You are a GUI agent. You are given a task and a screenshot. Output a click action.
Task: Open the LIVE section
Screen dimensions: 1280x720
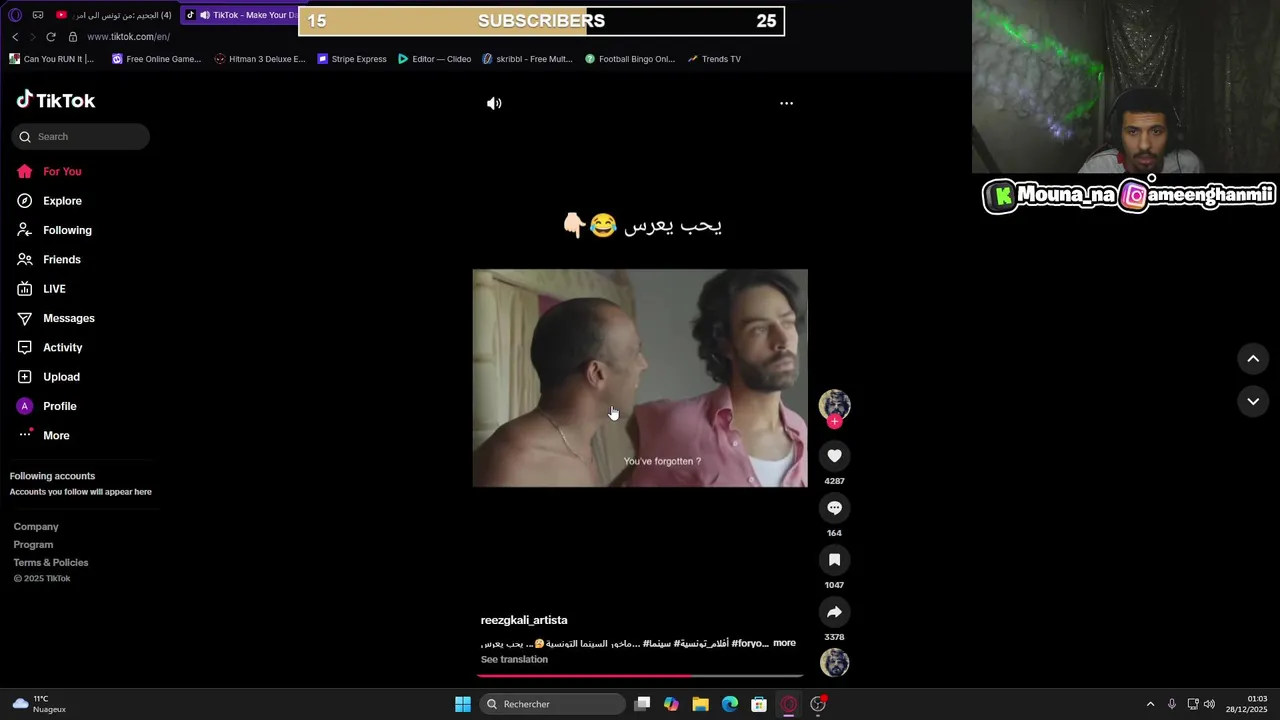click(x=41, y=289)
